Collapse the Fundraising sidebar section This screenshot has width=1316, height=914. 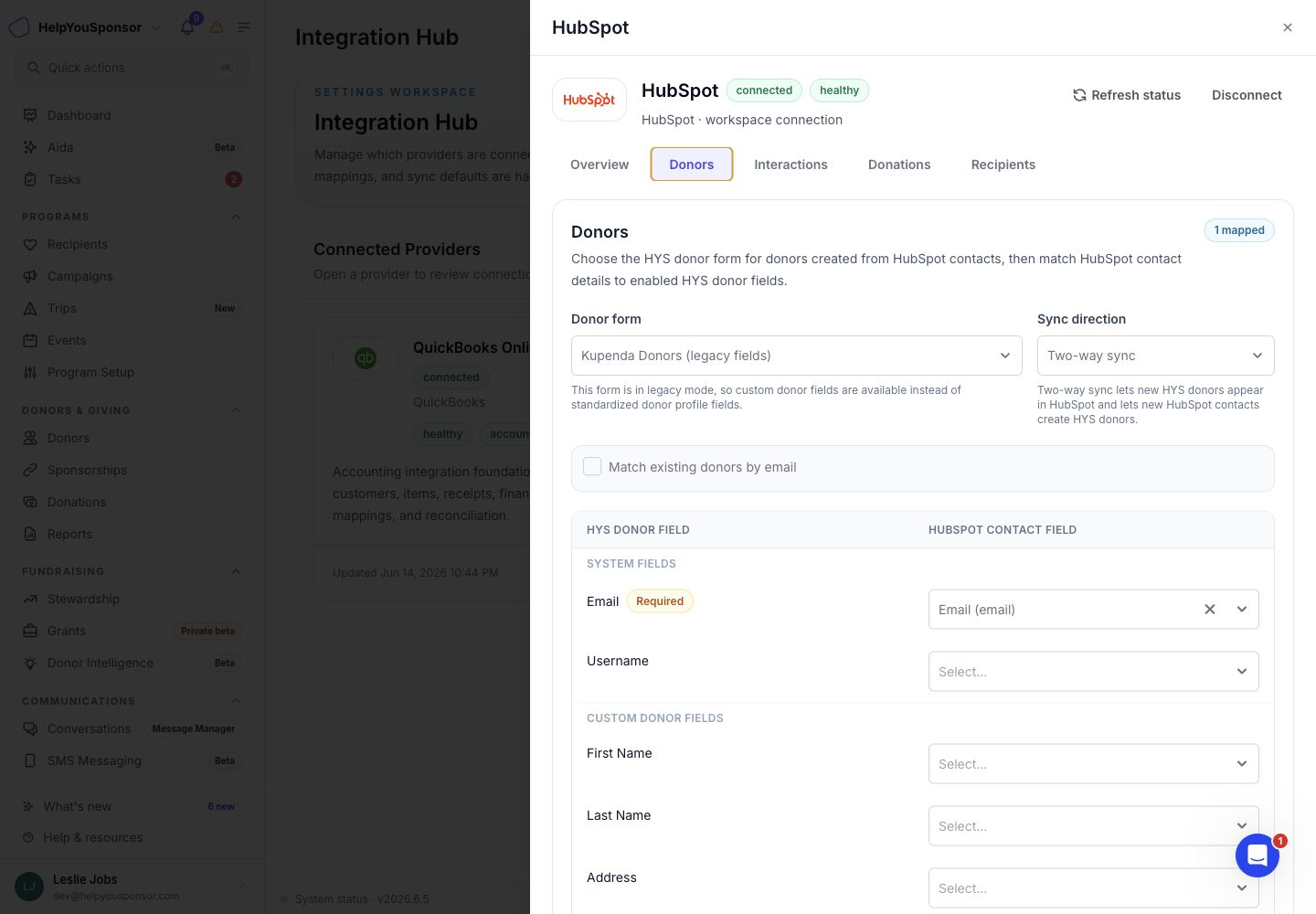pyautogui.click(x=236, y=571)
